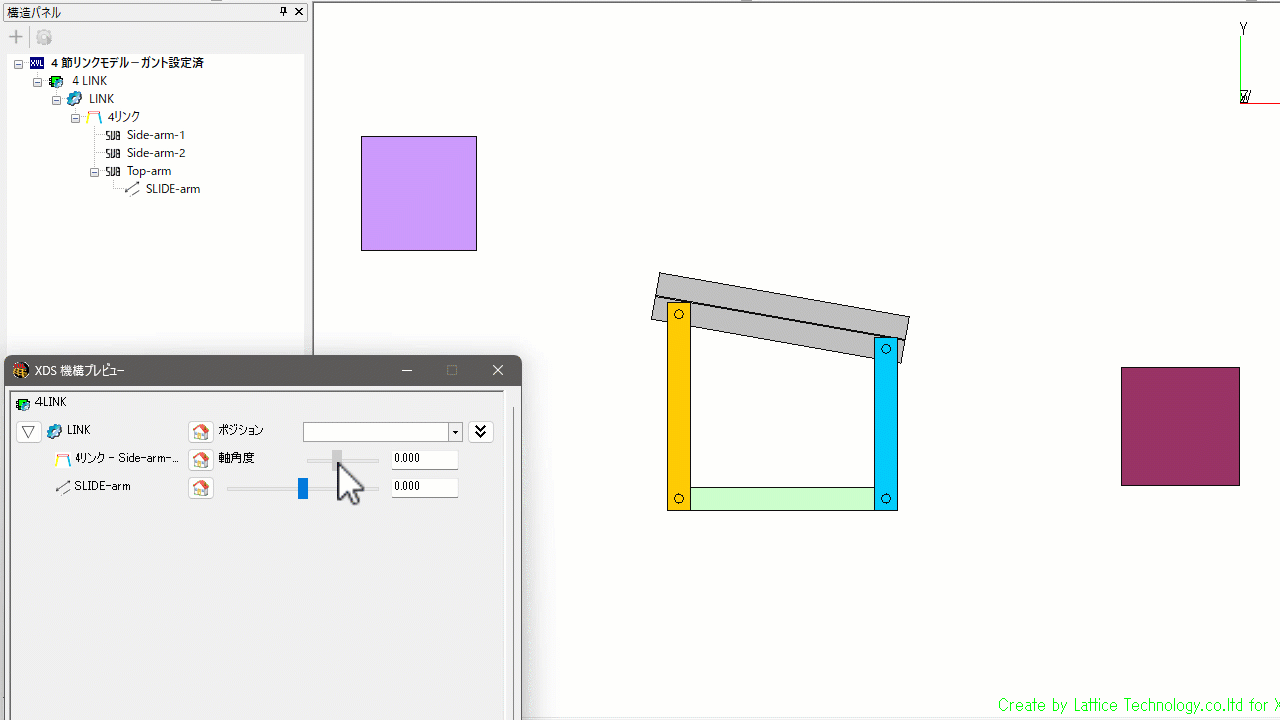Image resolution: width=1280 pixels, height=720 pixels.
Task: Click the purple square in the viewport
Action: [418, 193]
